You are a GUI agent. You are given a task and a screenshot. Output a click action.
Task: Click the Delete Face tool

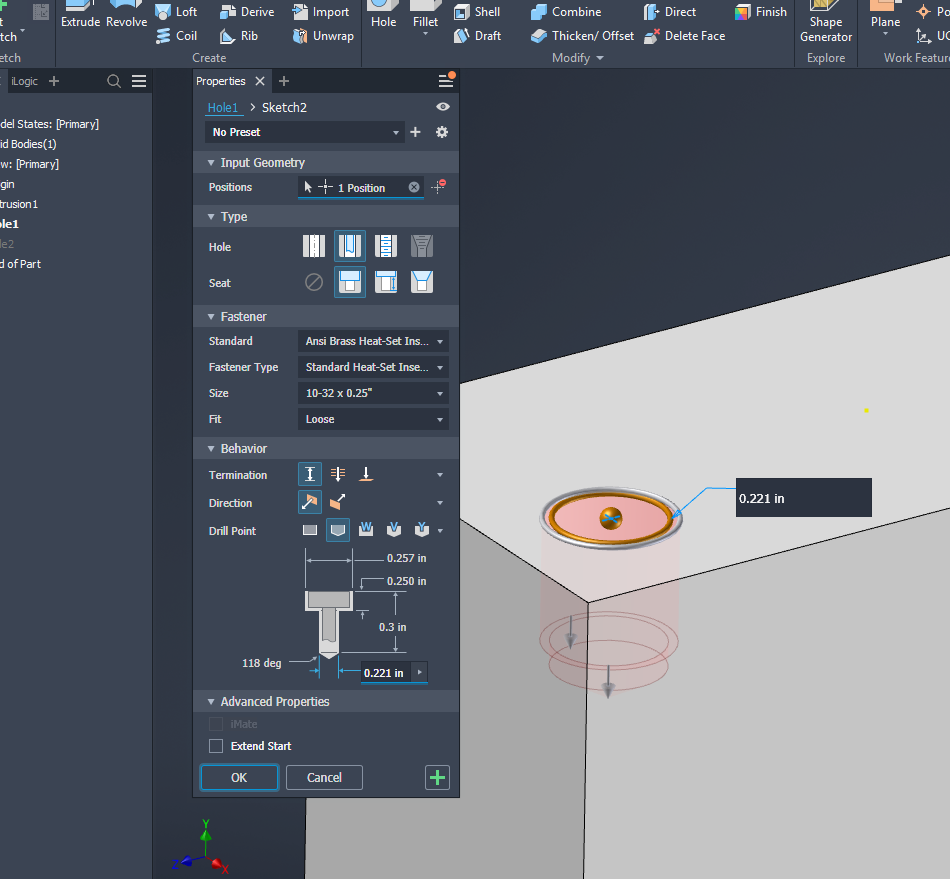pyautogui.click(x=684, y=36)
